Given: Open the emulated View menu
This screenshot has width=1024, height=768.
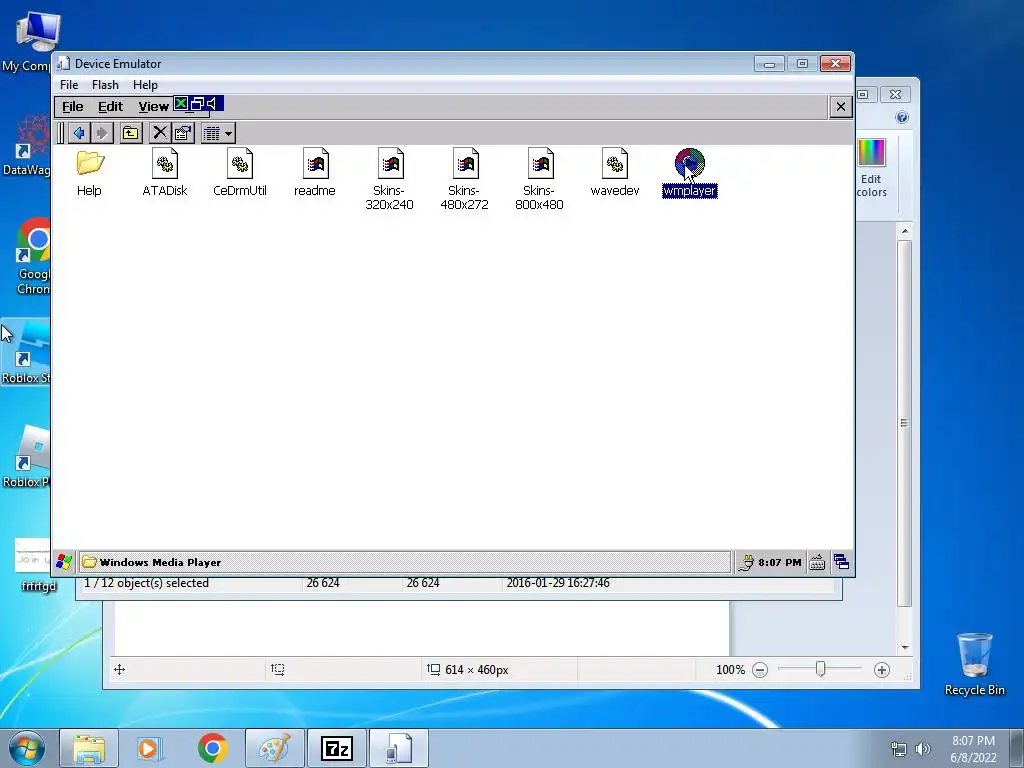Looking at the screenshot, I should point(153,106).
